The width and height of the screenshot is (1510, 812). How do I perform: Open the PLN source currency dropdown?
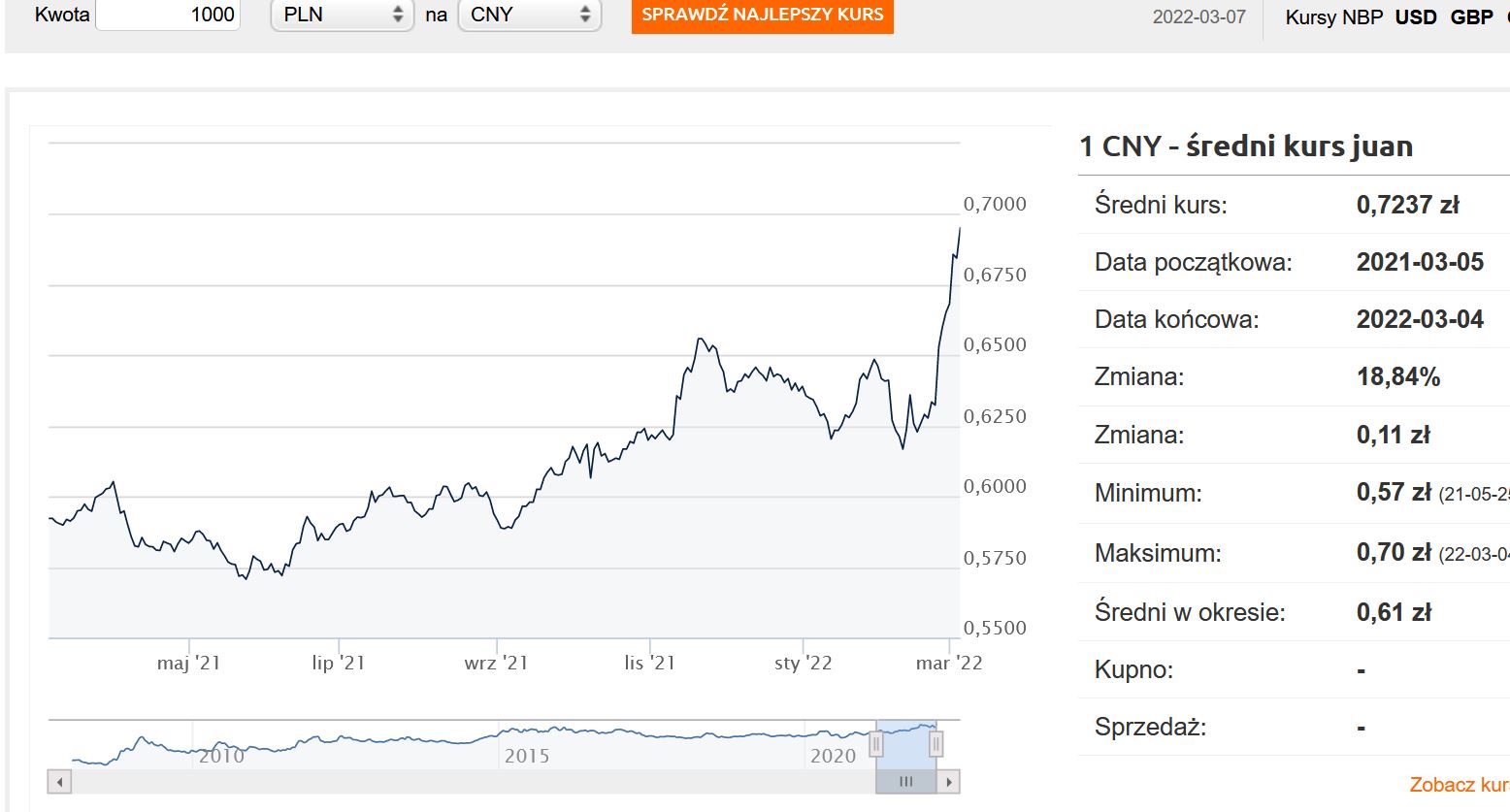coord(342,15)
